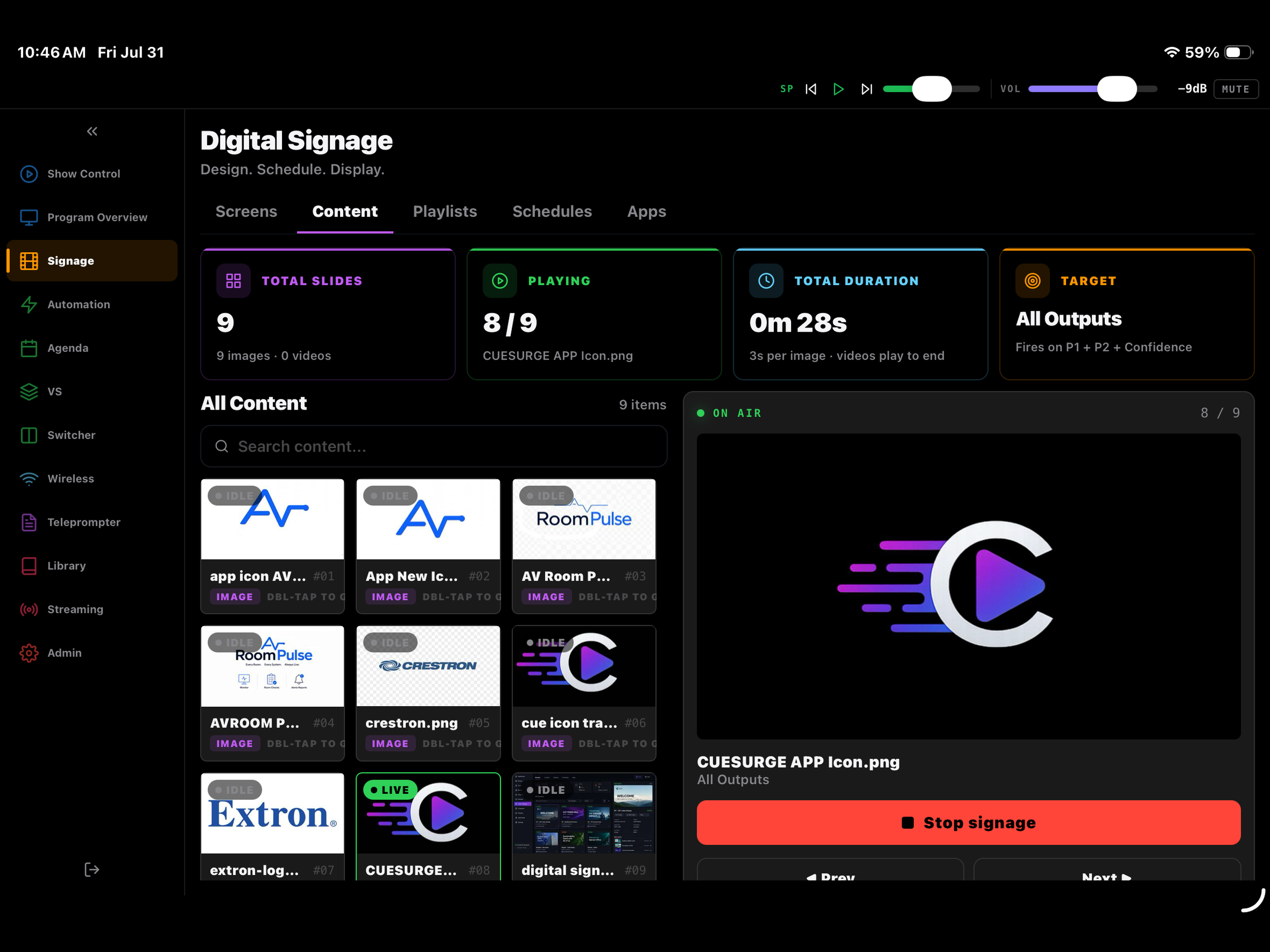Click the Agenda calendar icon
Image resolution: width=1270 pixels, height=952 pixels.
click(x=29, y=348)
